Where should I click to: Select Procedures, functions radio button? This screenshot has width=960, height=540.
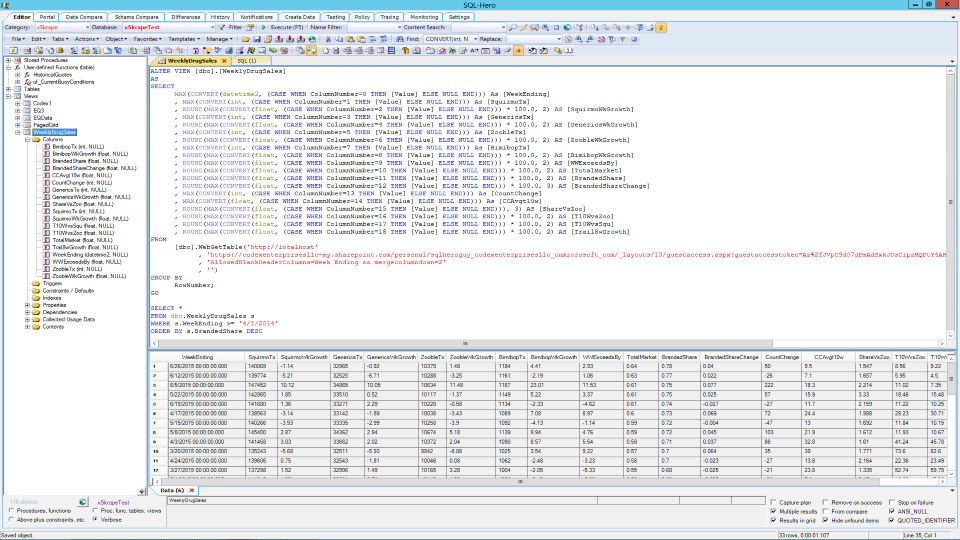pos(12,511)
